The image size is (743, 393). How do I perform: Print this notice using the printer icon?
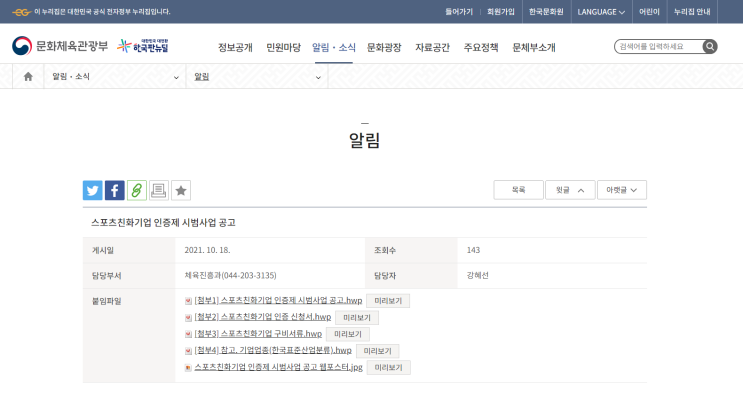click(x=159, y=190)
